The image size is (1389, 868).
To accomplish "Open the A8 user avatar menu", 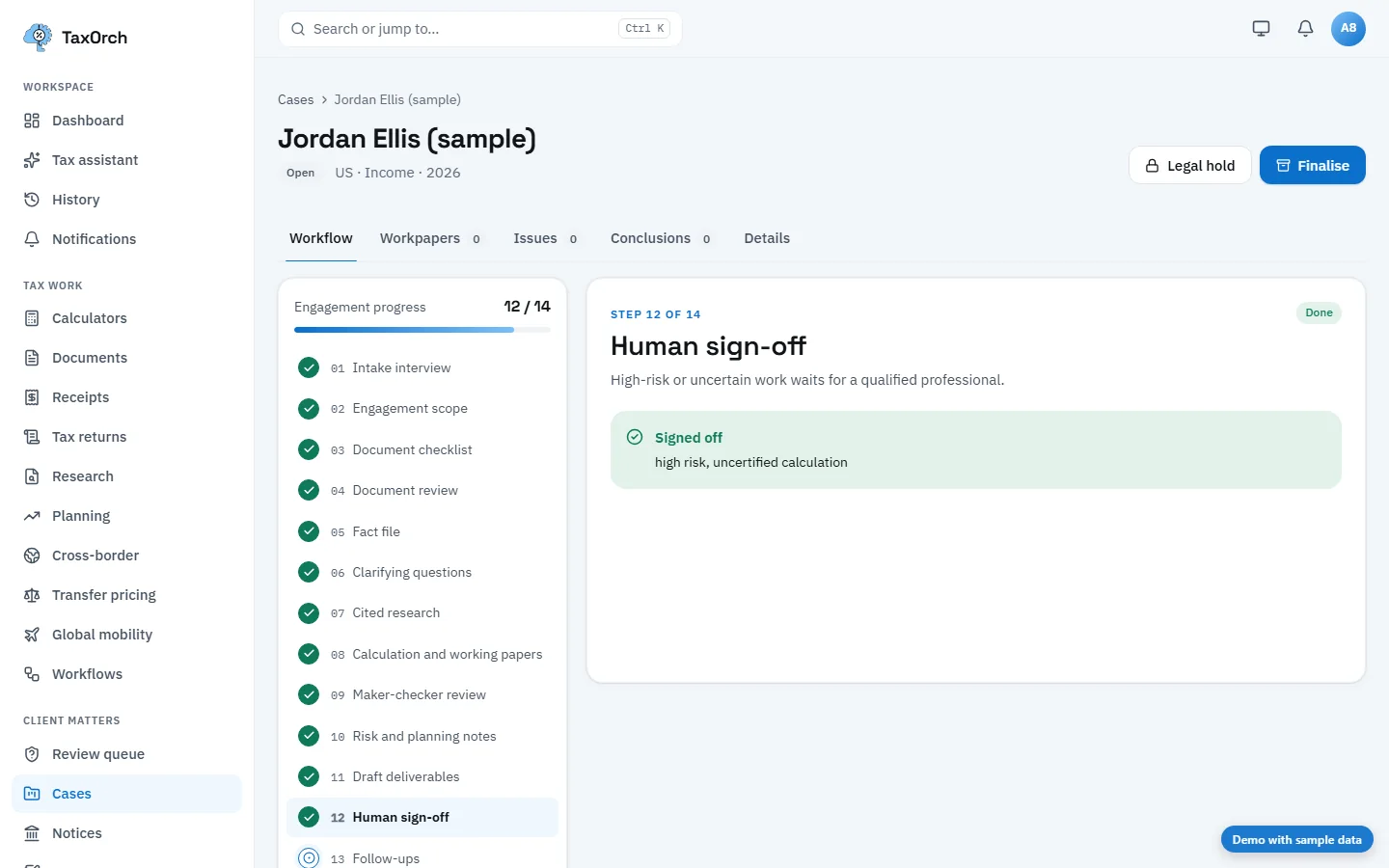I will (1348, 28).
